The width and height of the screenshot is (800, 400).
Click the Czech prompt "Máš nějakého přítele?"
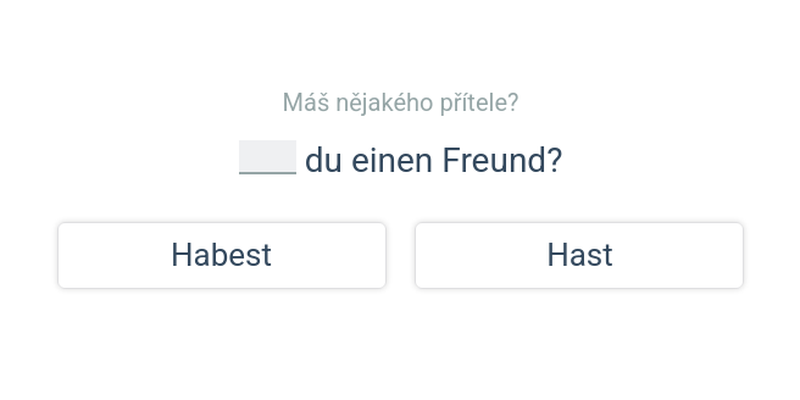pyautogui.click(x=400, y=102)
